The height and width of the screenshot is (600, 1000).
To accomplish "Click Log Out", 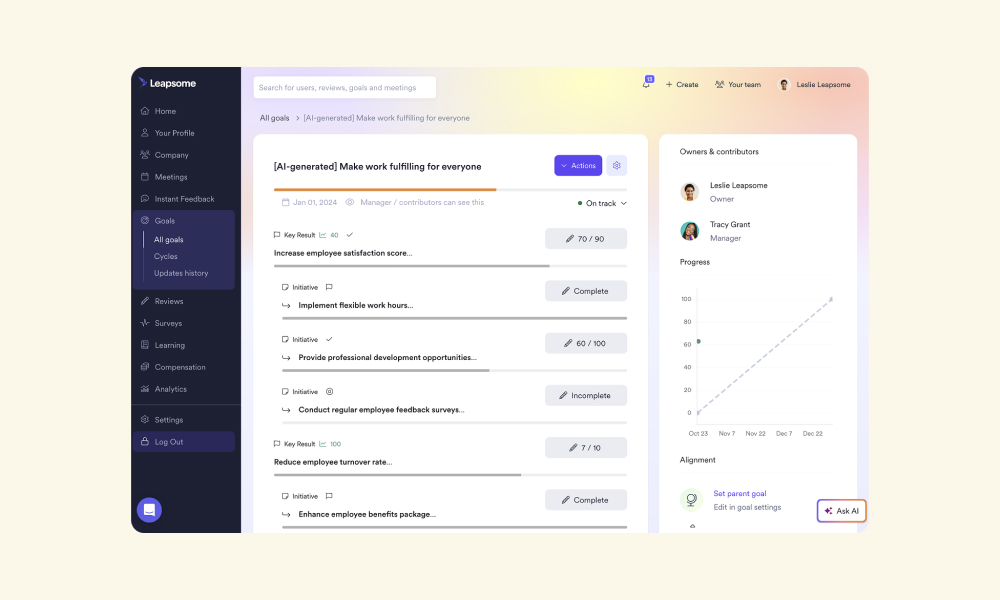I will click(x=184, y=442).
